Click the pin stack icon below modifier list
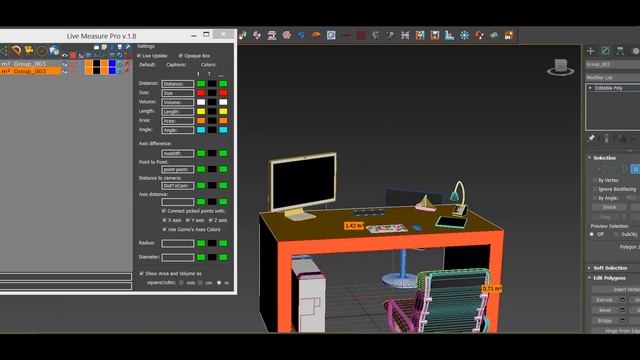The width and height of the screenshot is (640, 360). (x=591, y=139)
